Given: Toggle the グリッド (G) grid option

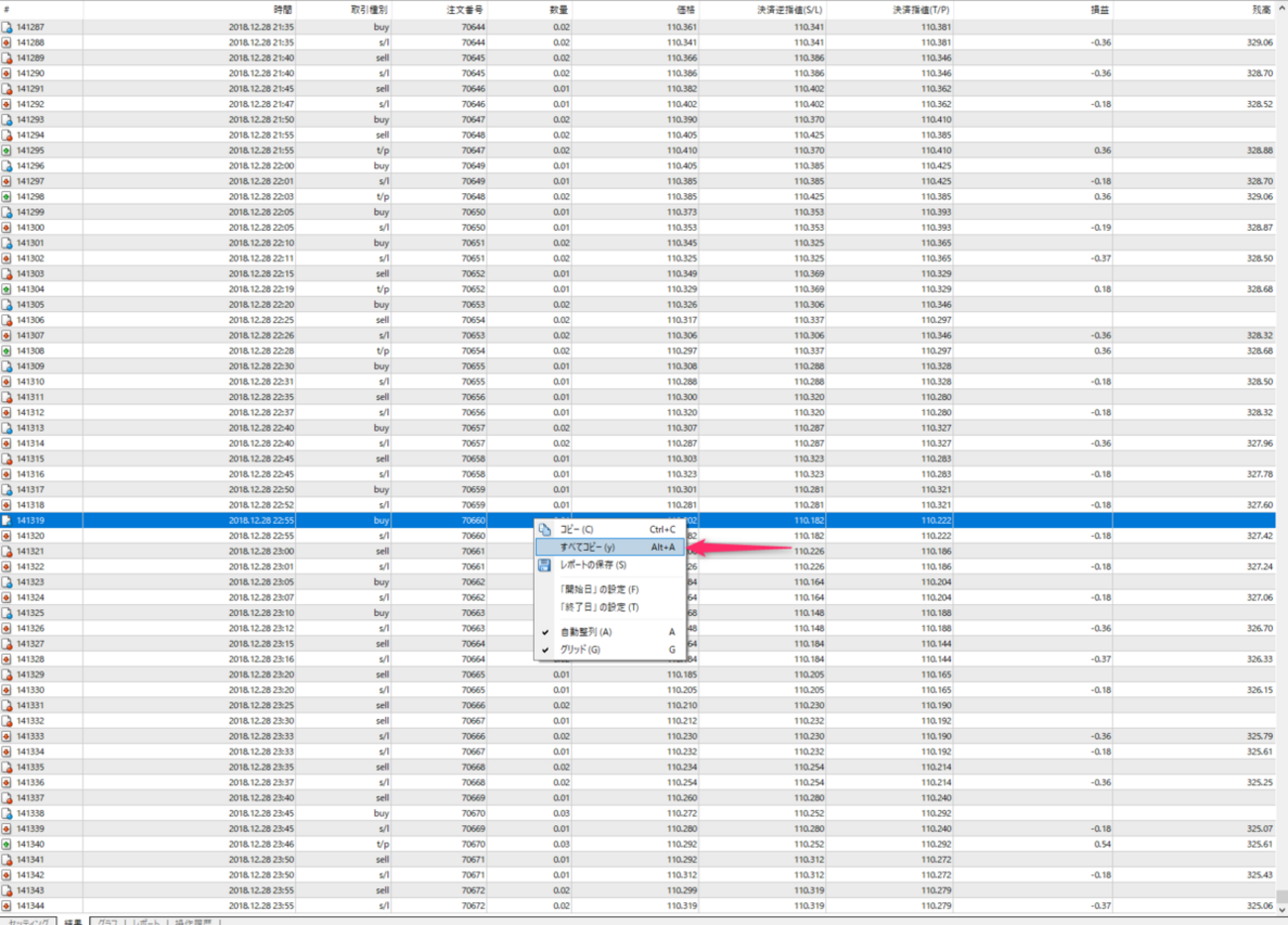Looking at the screenshot, I should pyautogui.click(x=609, y=650).
